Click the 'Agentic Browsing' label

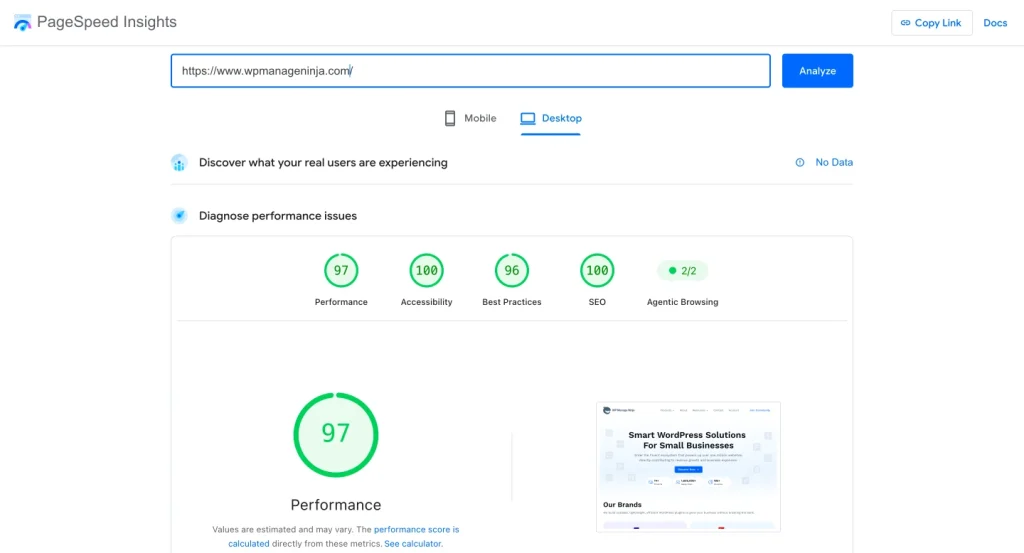coord(682,302)
